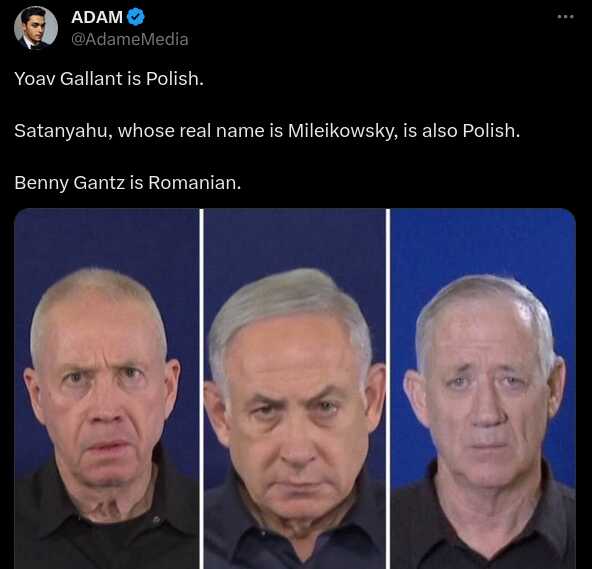Click the white divider between middle and right photos
The image size is (592, 569).
click(x=388, y=389)
